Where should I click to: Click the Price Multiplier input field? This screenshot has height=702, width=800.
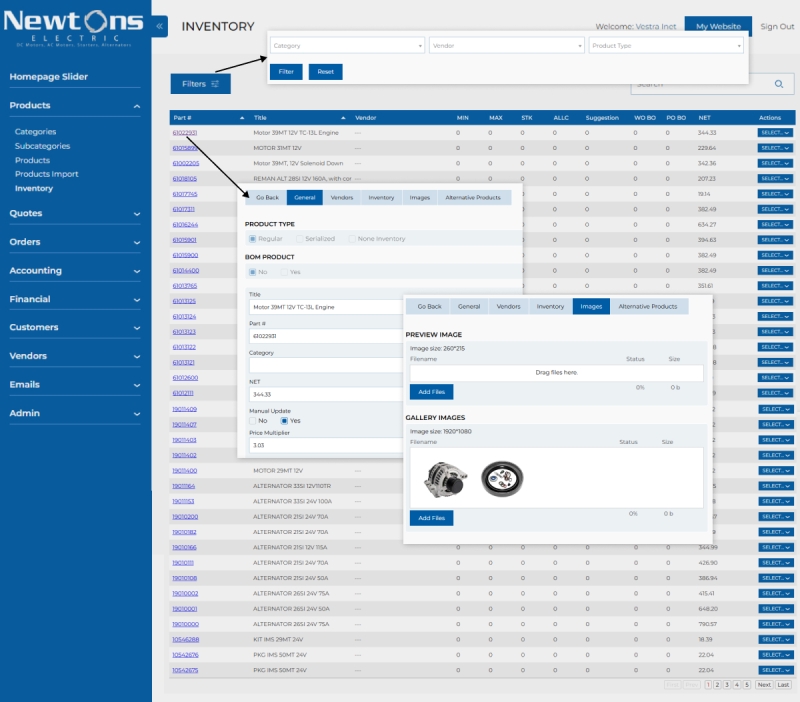click(324, 445)
